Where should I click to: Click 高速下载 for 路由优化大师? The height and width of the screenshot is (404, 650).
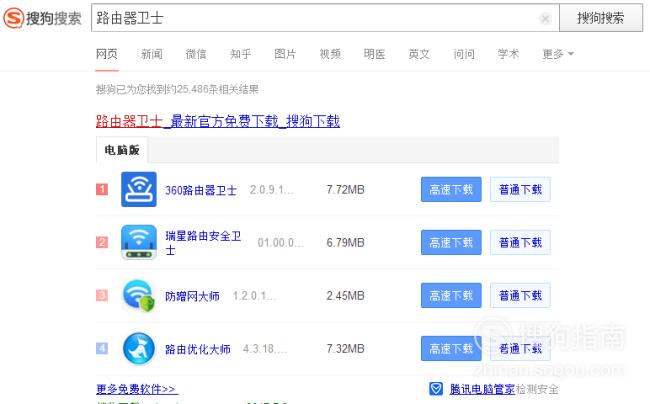451,348
